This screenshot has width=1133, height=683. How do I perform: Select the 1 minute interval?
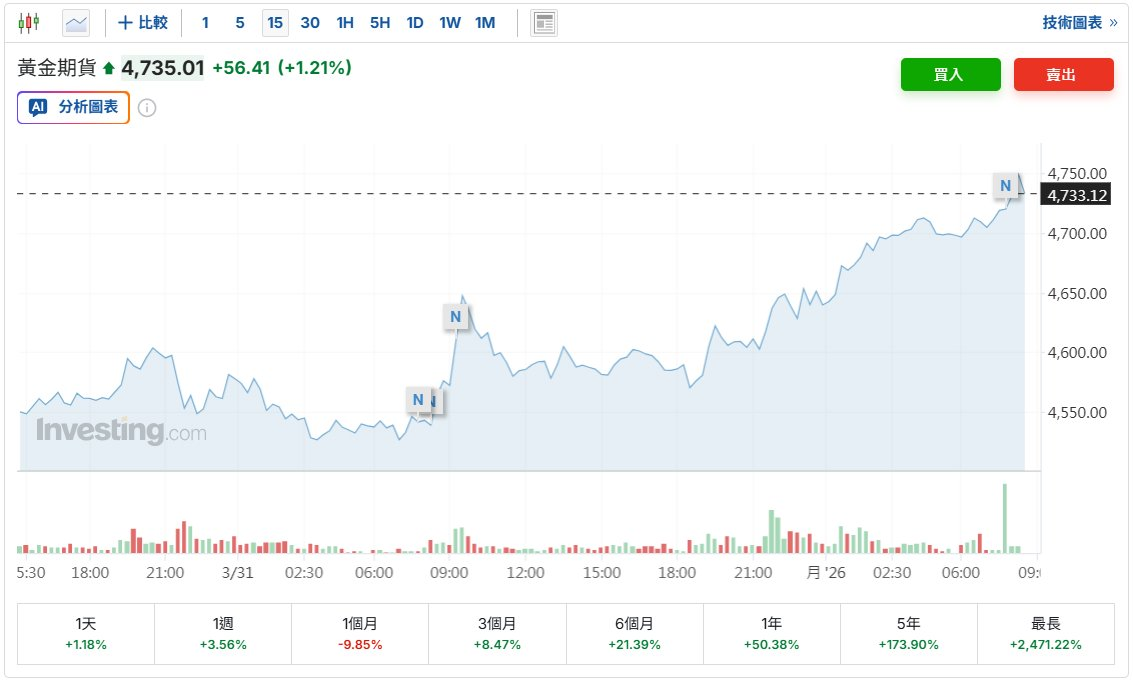click(x=206, y=22)
